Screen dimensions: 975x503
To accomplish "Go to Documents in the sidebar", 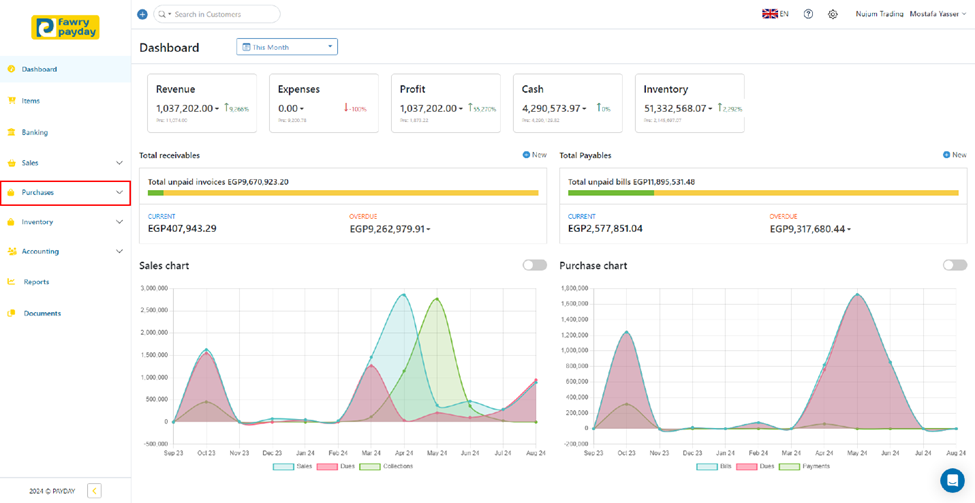I will pyautogui.click(x=42, y=314).
